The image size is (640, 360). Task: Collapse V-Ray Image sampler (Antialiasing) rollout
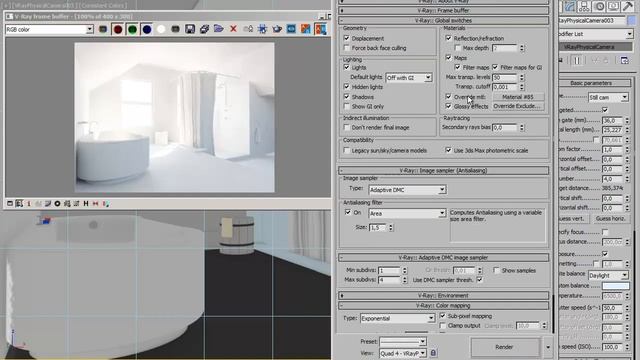(444, 170)
